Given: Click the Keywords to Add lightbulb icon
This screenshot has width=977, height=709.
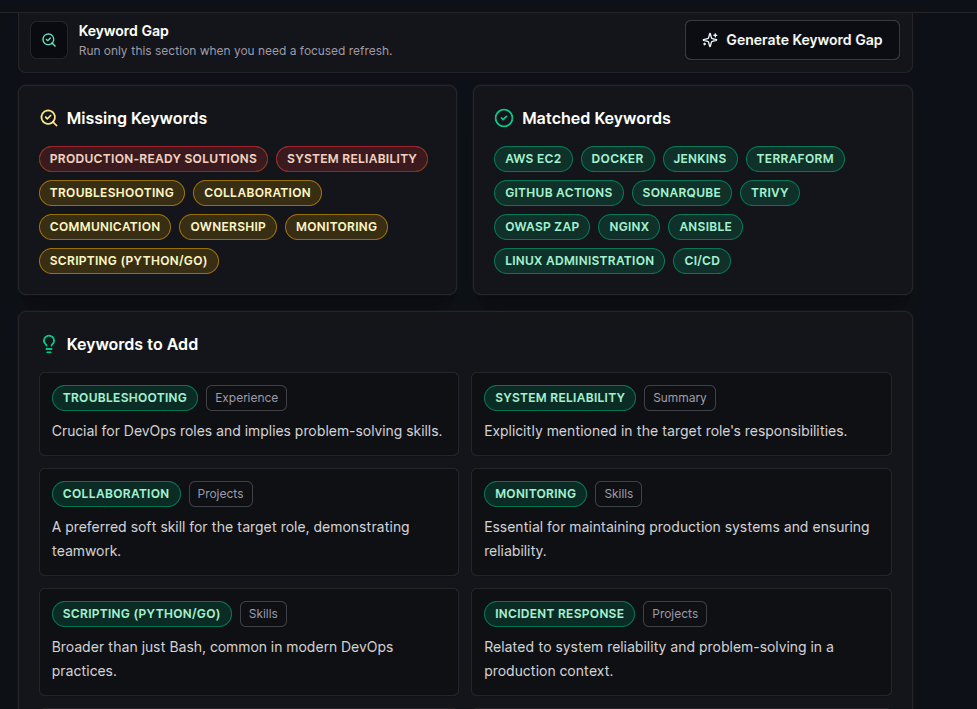Looking at the screenshot, I should click(x=49, y=344).
